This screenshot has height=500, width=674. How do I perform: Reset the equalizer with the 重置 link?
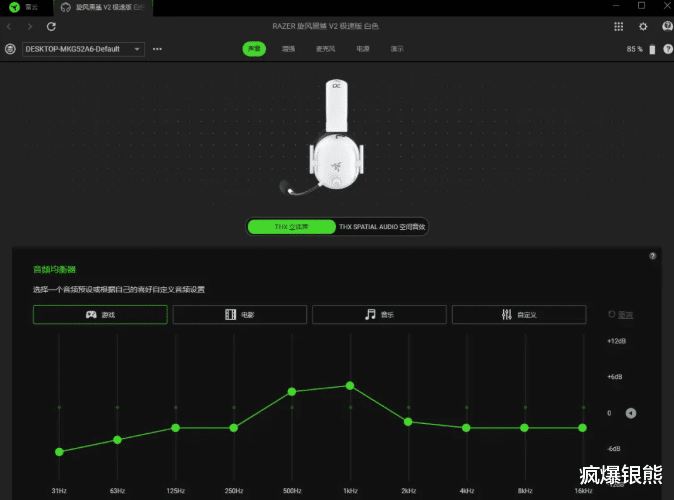click(x=621, y=315)
